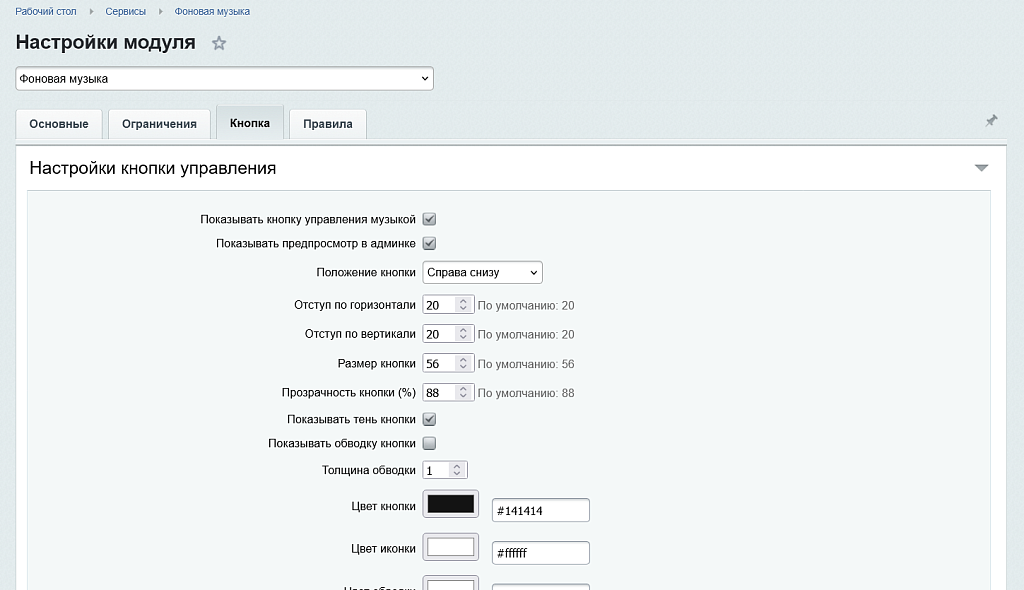Open the Фоновая музыка breadcrumb link
This screenshot has height=590, width=1024.
(x=212, y=11)
